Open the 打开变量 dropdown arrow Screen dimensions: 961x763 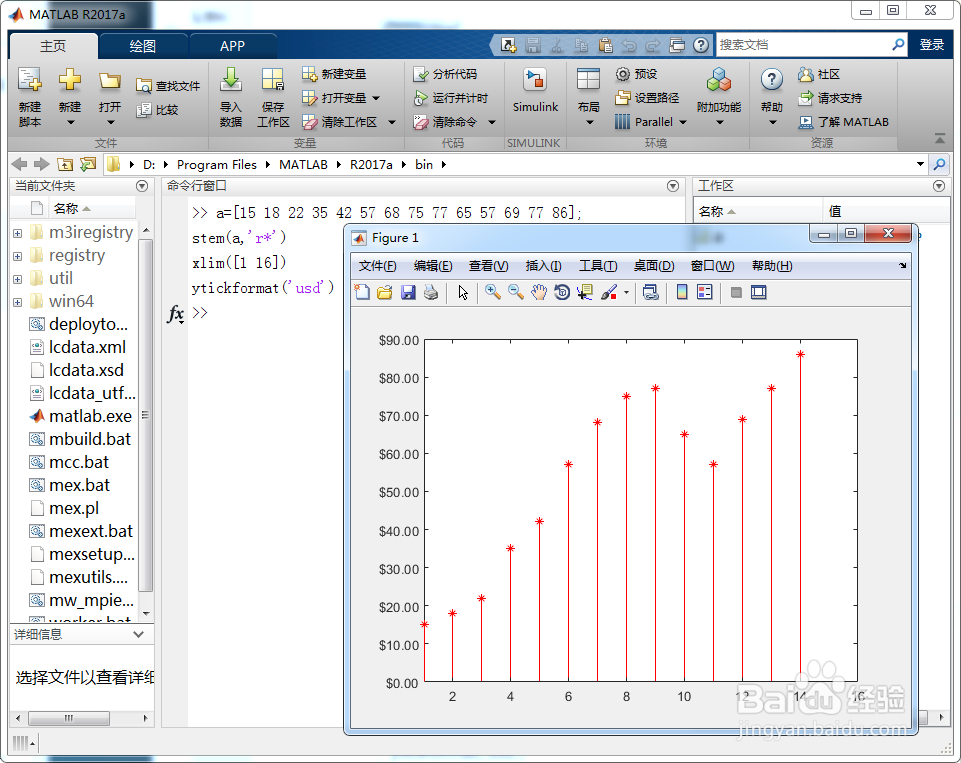pos(376,98)
